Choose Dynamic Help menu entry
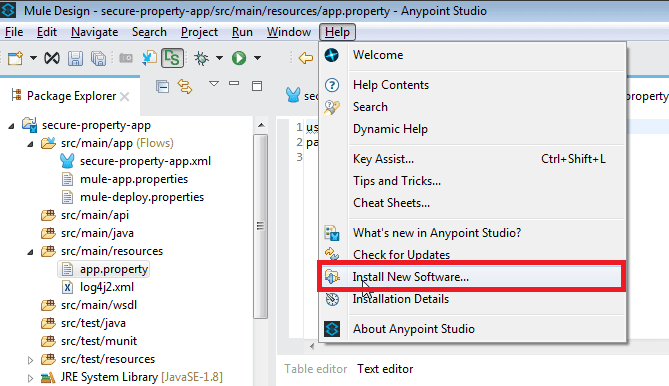Image resolution: width=669 pixels, height=386 pixels. [x=472, y=129]
